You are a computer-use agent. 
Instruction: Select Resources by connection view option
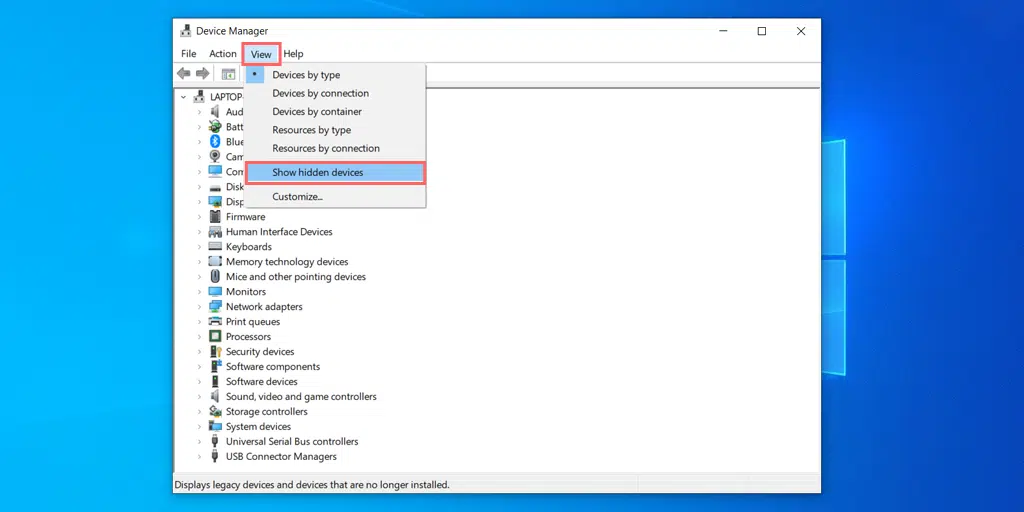[x=335, y=148]
